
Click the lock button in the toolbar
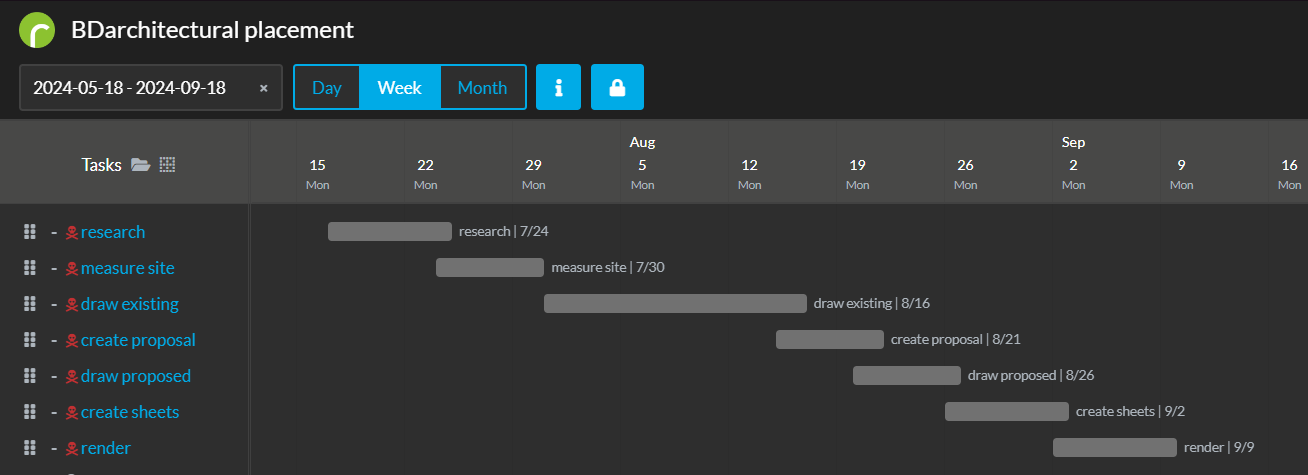click(x=617, y=87)
